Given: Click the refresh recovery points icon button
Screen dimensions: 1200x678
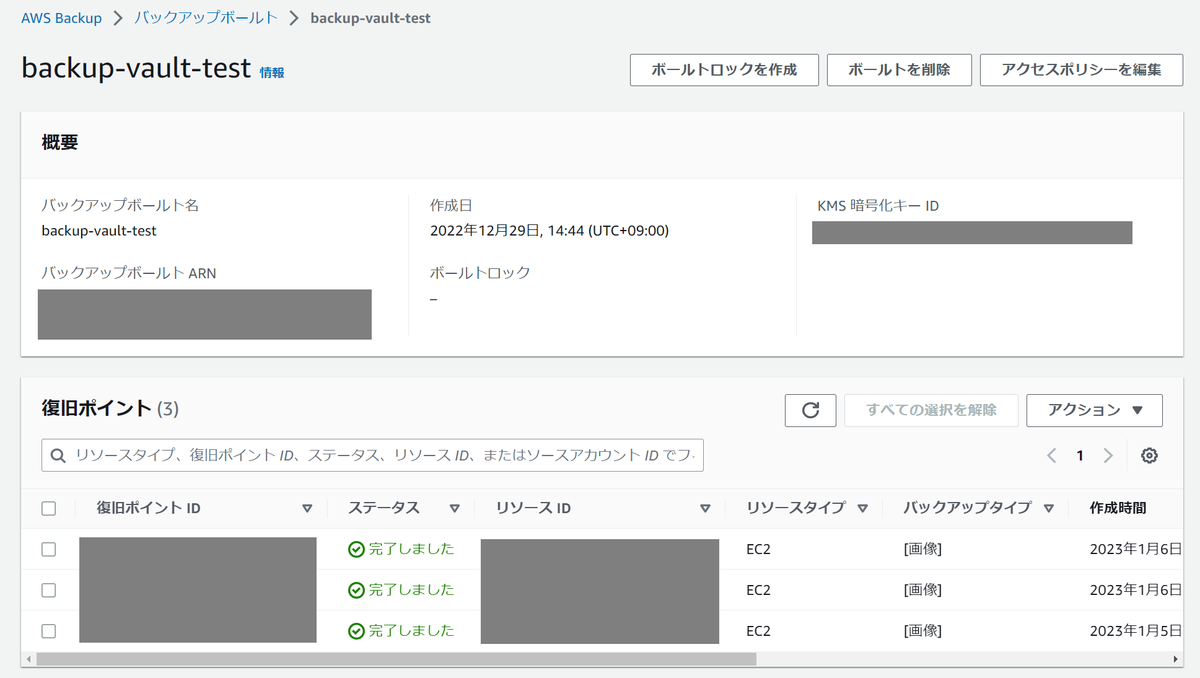Looking at the screenshot, I should 811,410.
